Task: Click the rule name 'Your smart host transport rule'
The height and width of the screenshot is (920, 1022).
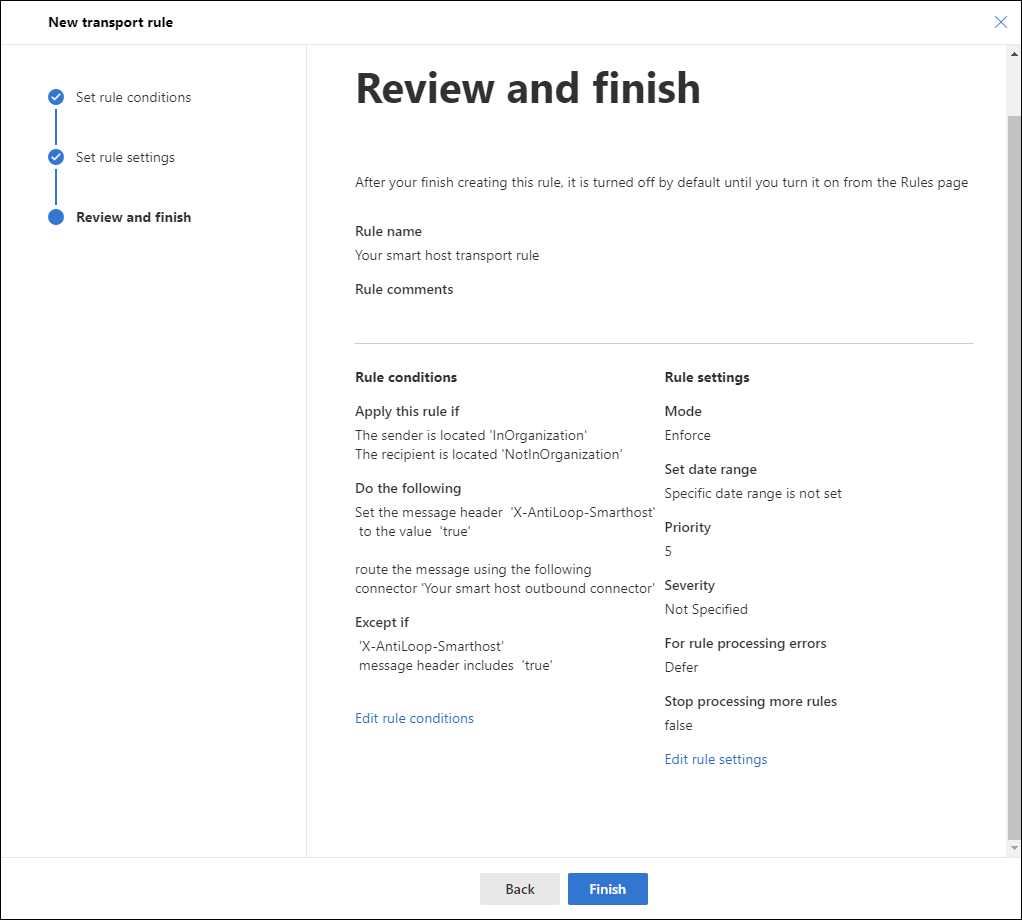Action: [x=447, y=255]
